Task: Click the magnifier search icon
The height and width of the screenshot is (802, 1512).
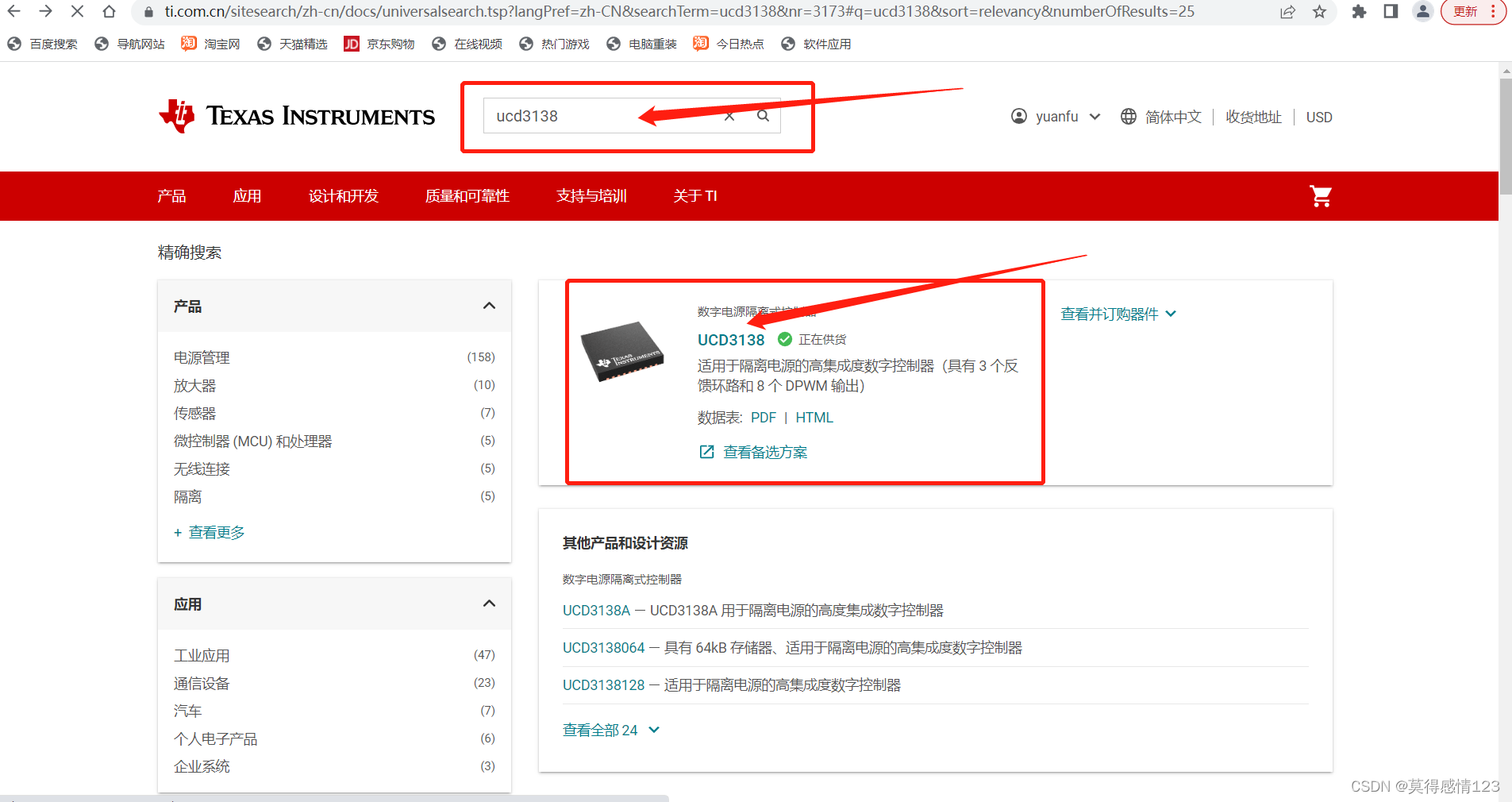Action: tap(763, 116)
